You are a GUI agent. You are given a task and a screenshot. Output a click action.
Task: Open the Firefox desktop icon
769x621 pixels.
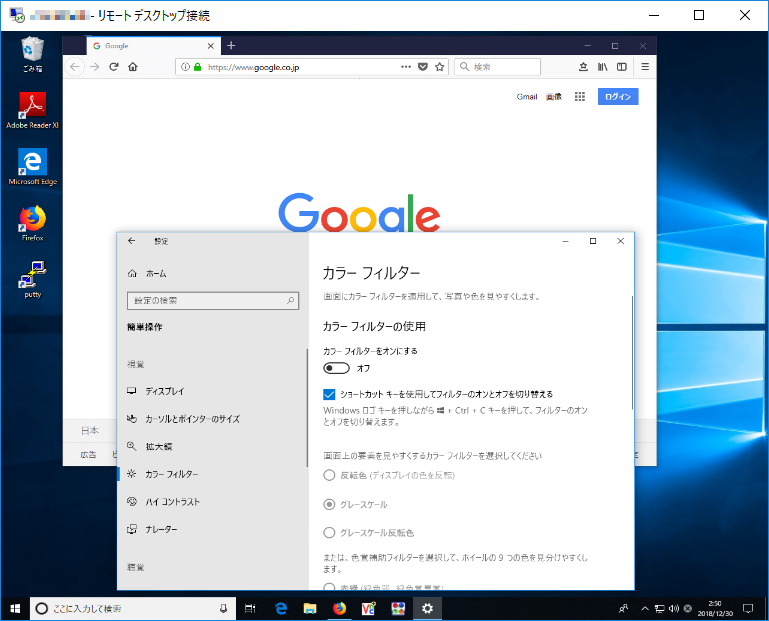(32, 223)
